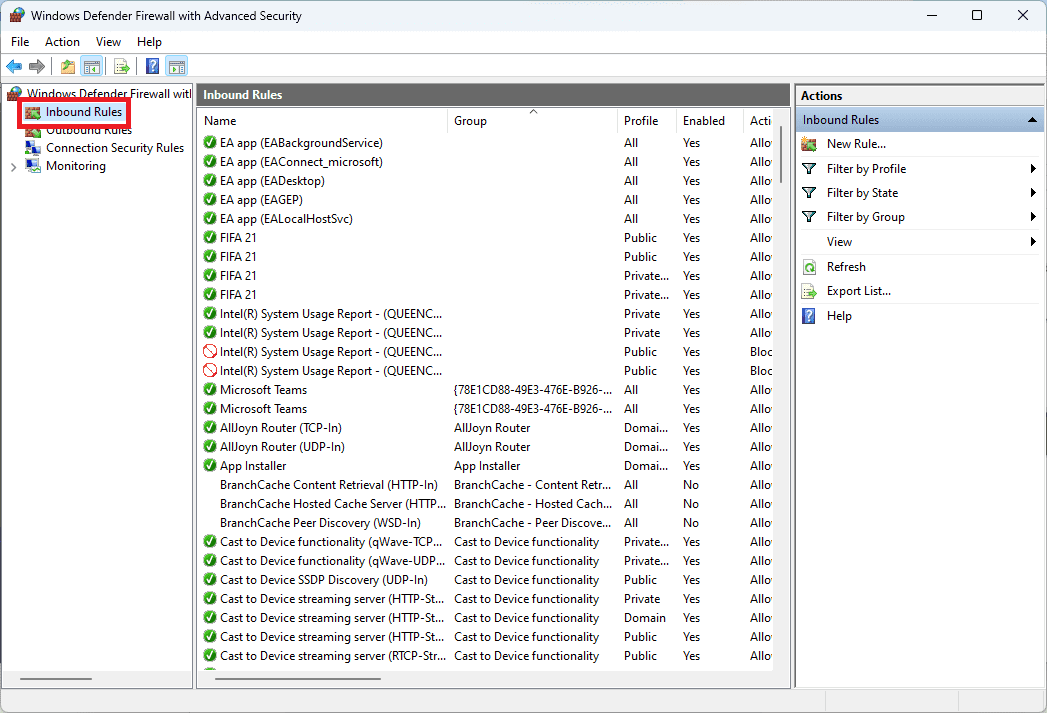This screenshot has height=713, width=1047.
Task: Open the Action menu
Action: click(x=62, y=42)
